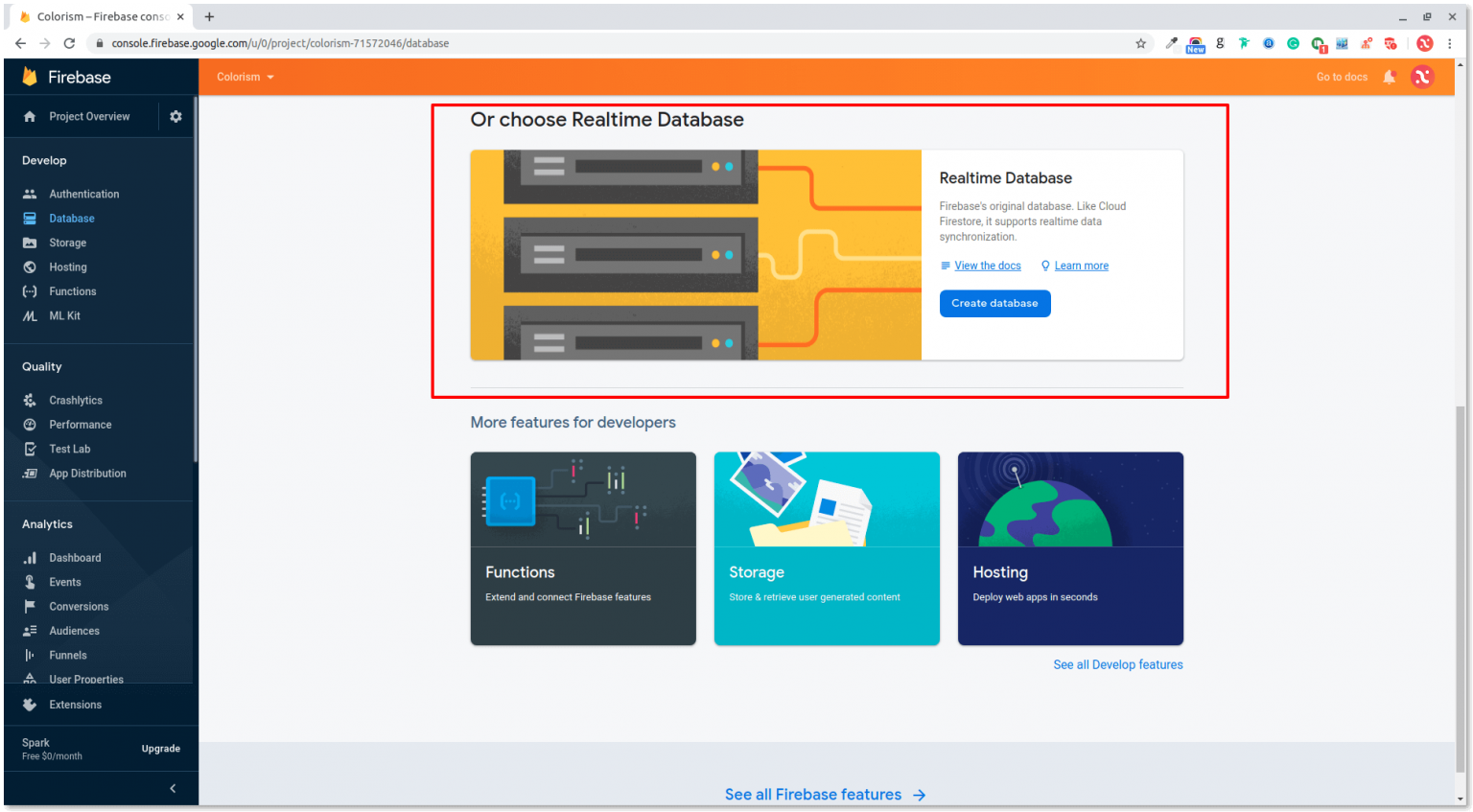
Task: Click See all Develop features
Action: [x=1118, y=664]
